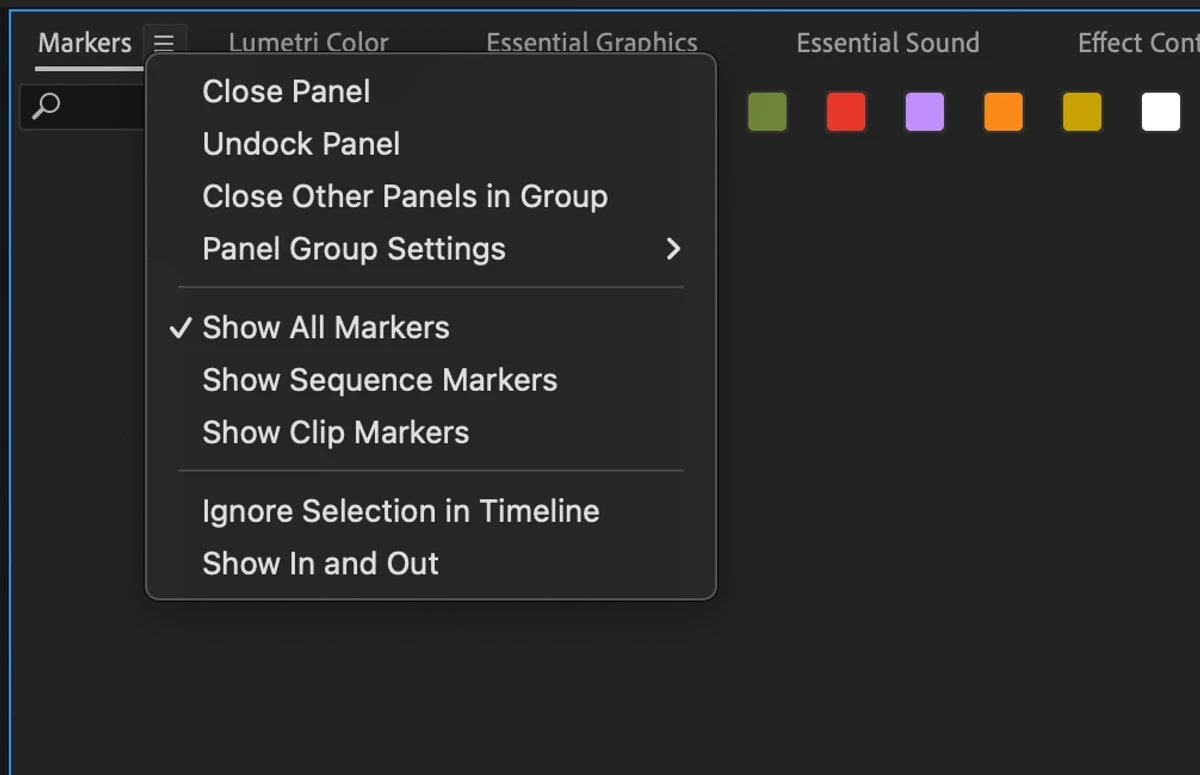
Task: Filter markers by green color swatch
Action: [x=767, y=112]
